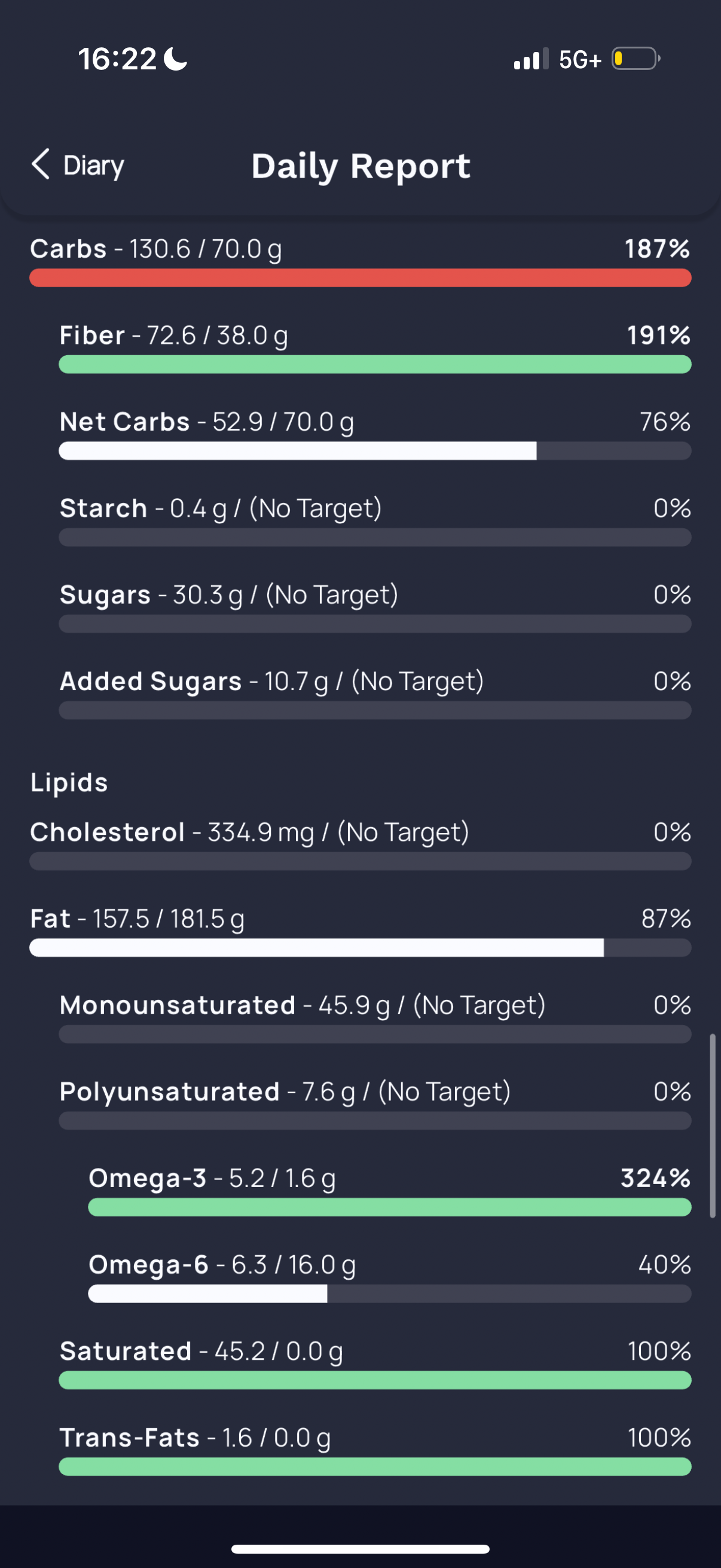The width and height of the screenshot is (721, 1568).
Task: Open the Fiber nutrient details
Action: click(x=375, y=348)
